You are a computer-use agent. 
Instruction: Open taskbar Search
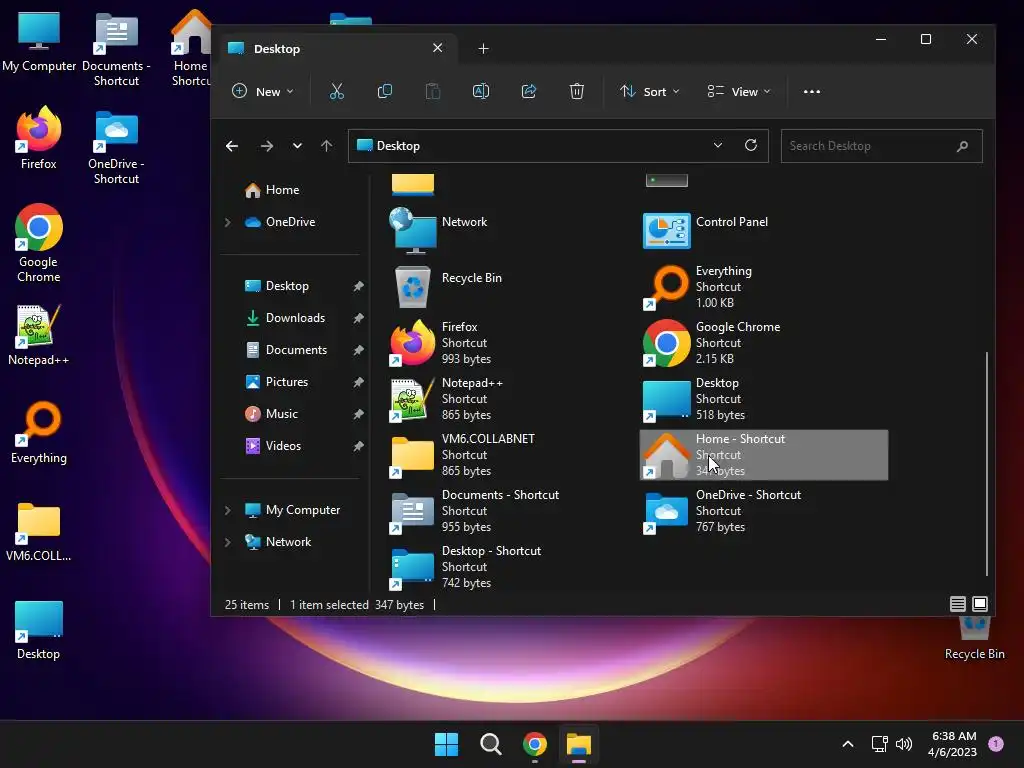click(x=490, y=744)
